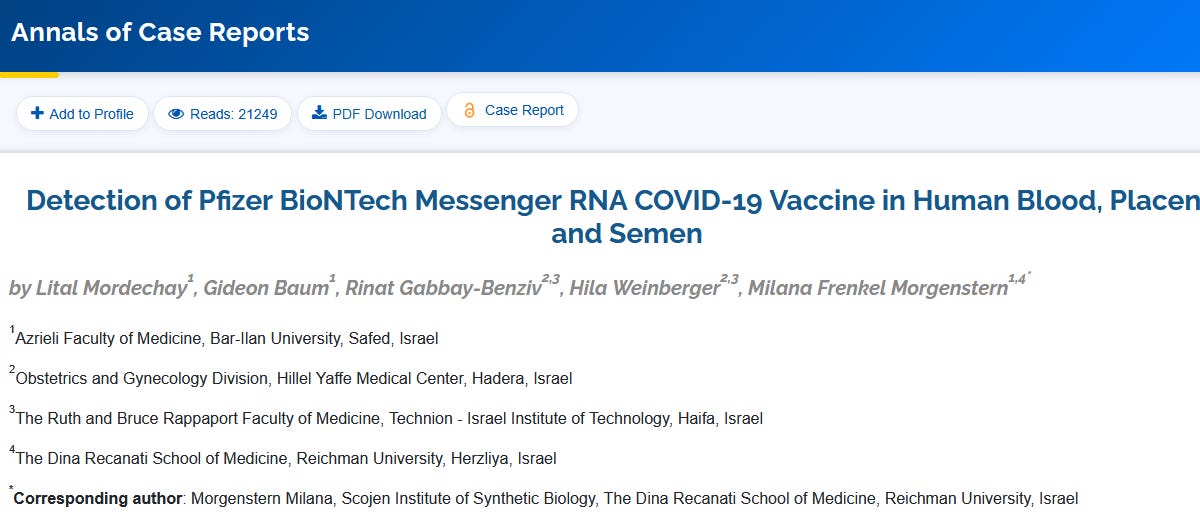Click the bold Corresponding author label

point(98,498)
